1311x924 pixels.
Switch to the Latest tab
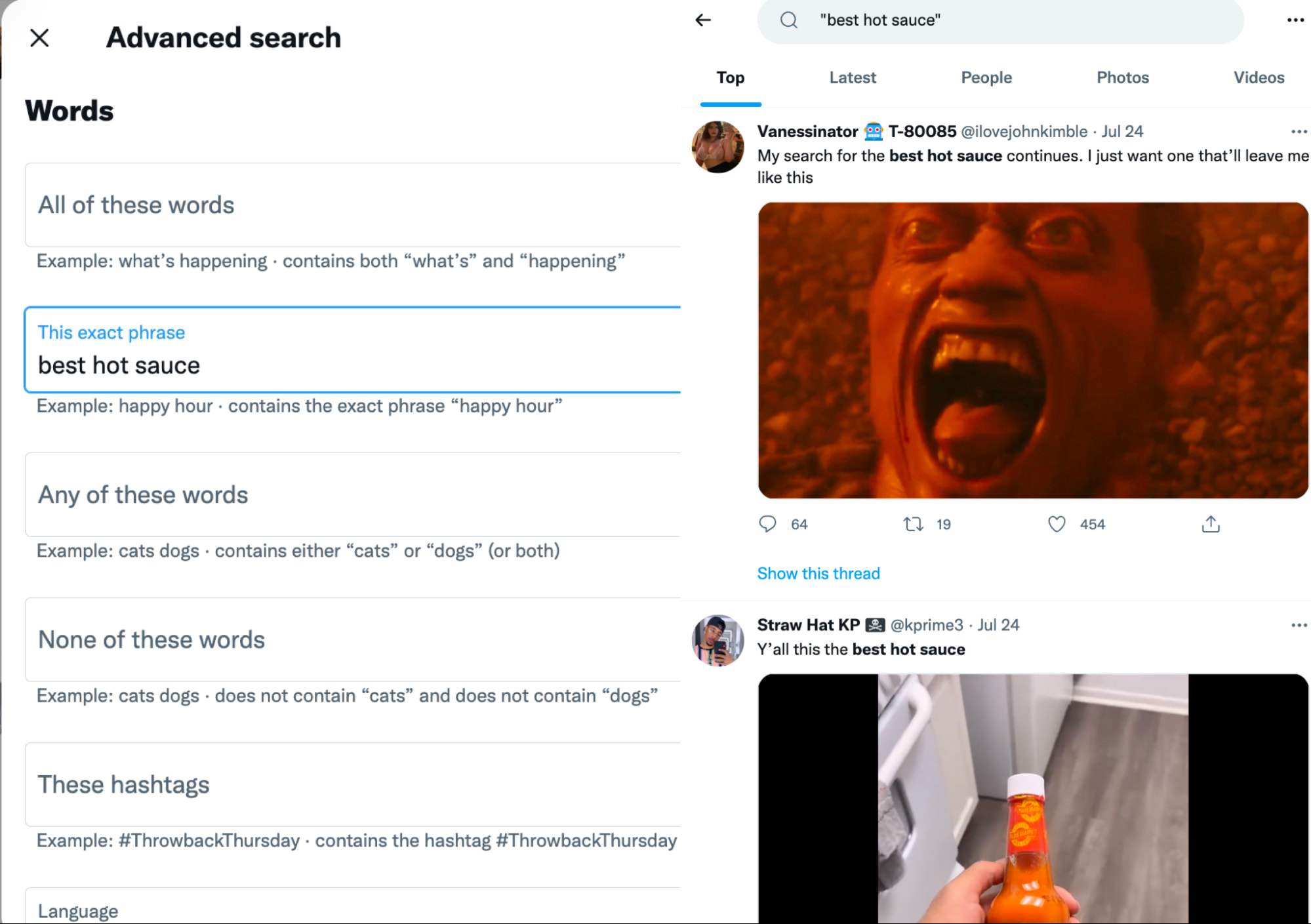(x=852, y=77)
